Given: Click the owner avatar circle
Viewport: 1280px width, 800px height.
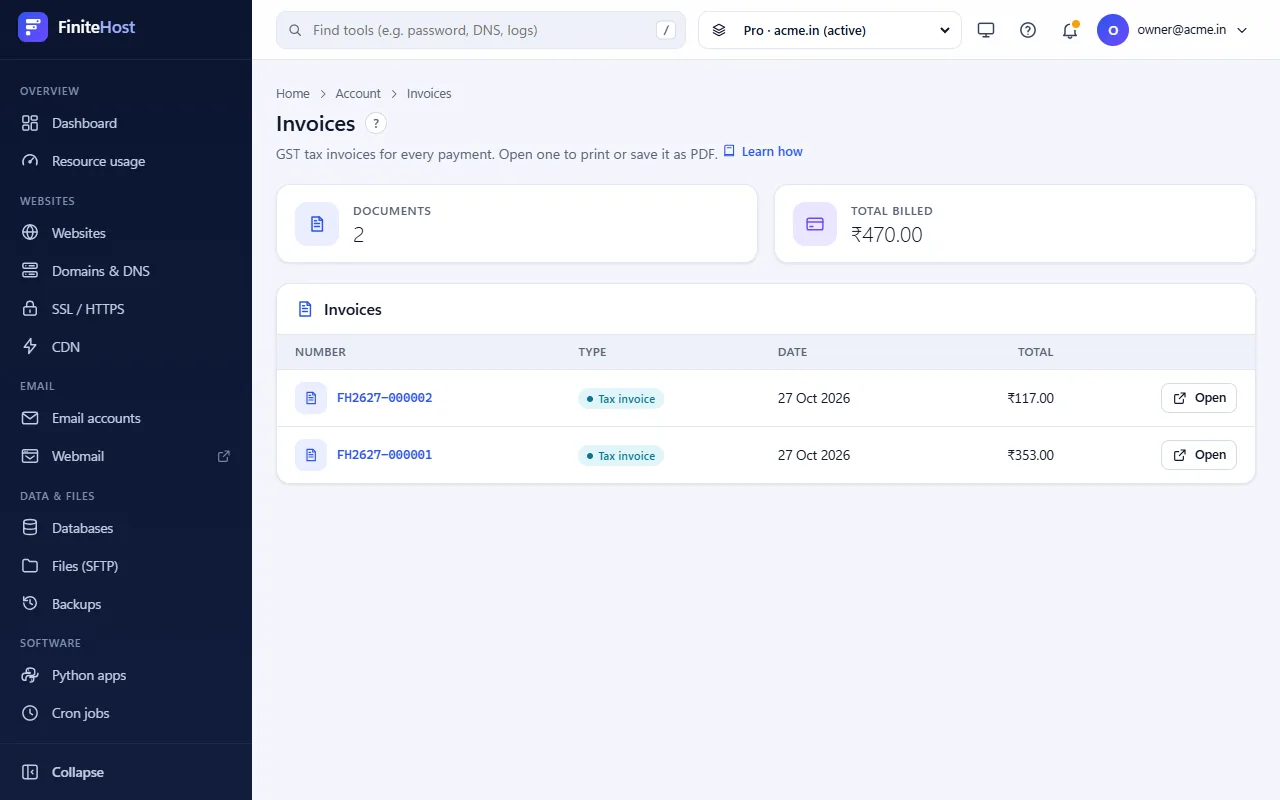Looking at the screenshot, I should click(1113, 30).
